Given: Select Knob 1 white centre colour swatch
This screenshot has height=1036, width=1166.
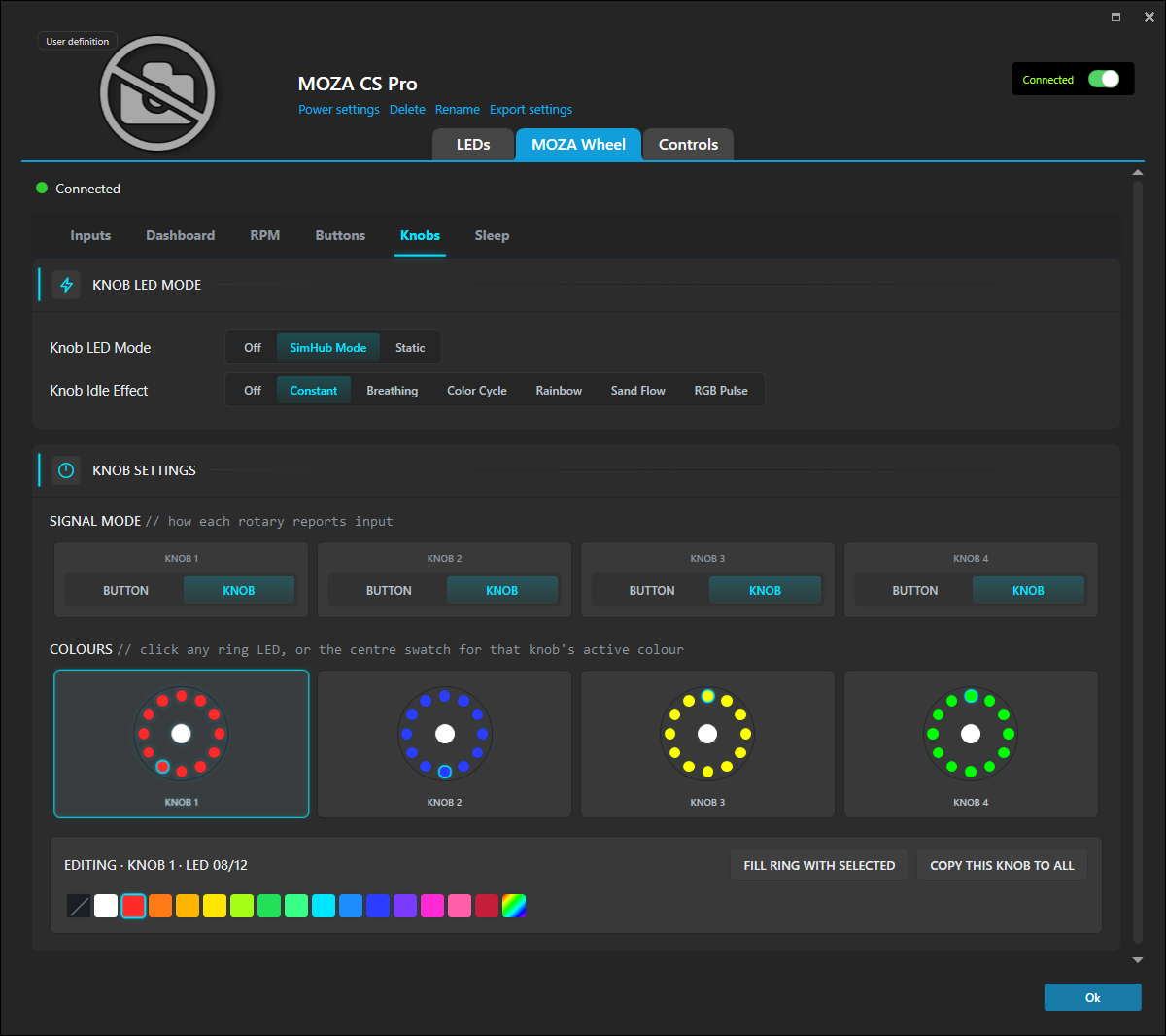Looking at the screenshot, I should [x=181, y=734].
